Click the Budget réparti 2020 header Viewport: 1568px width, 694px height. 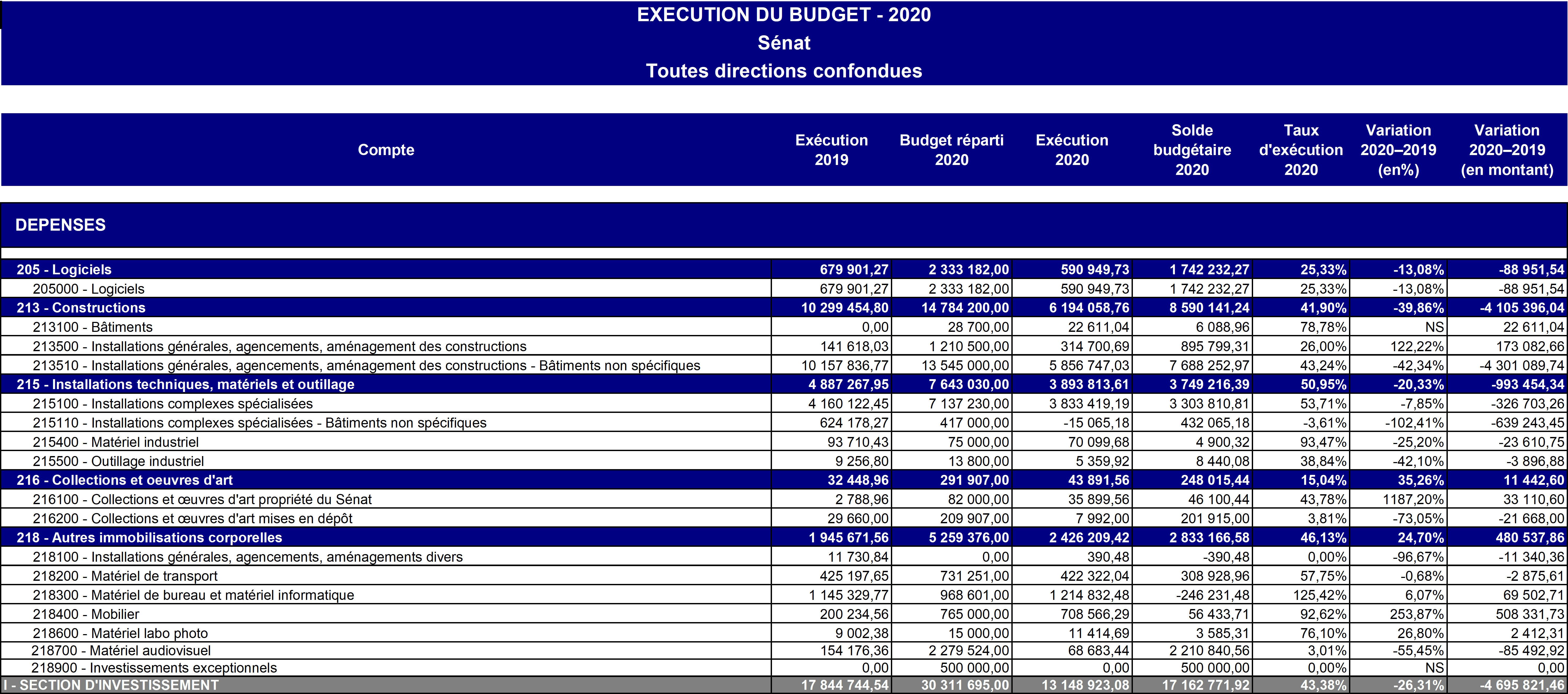click(952, 150)
